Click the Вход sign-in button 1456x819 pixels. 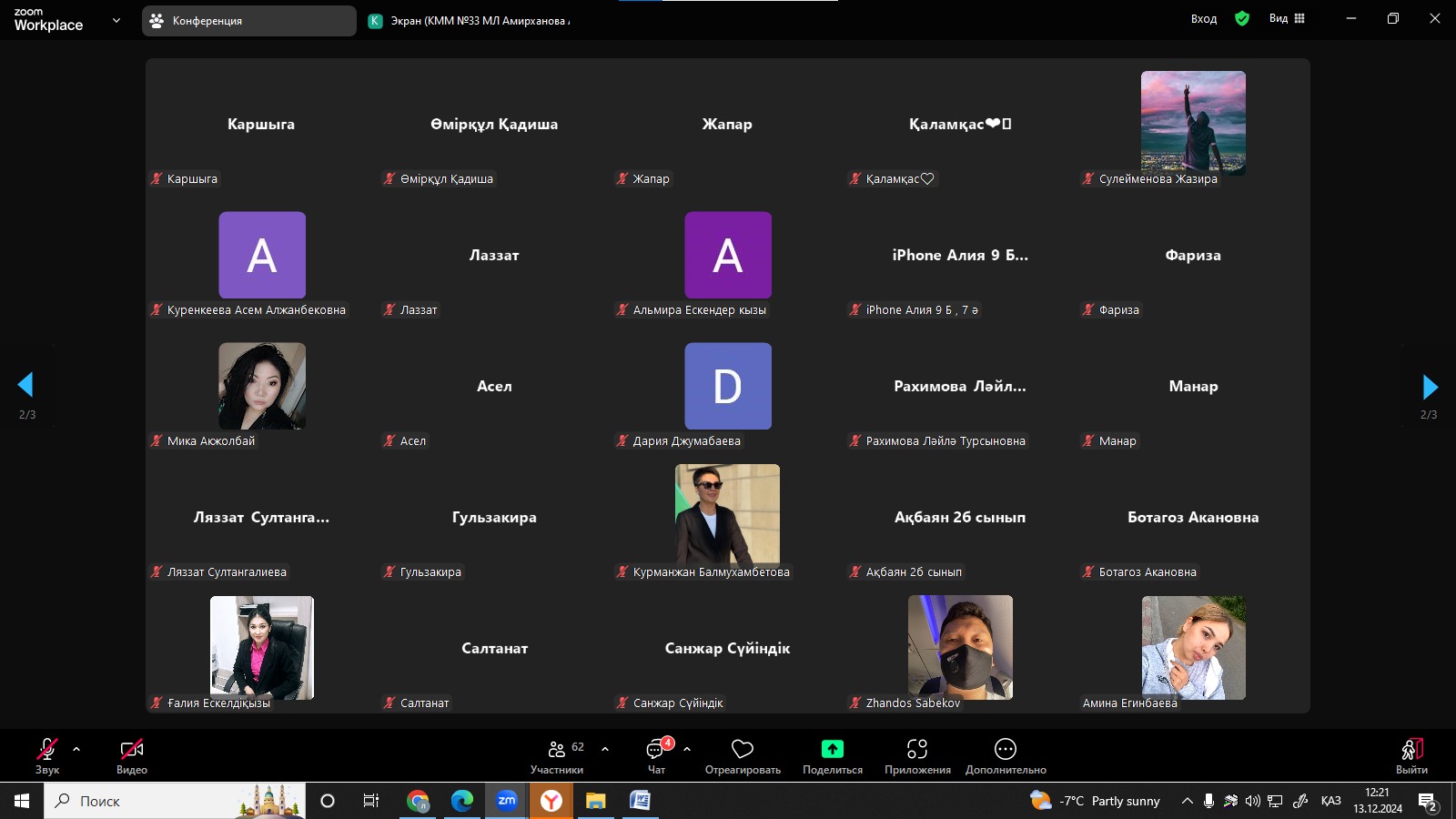(1203, 18)
